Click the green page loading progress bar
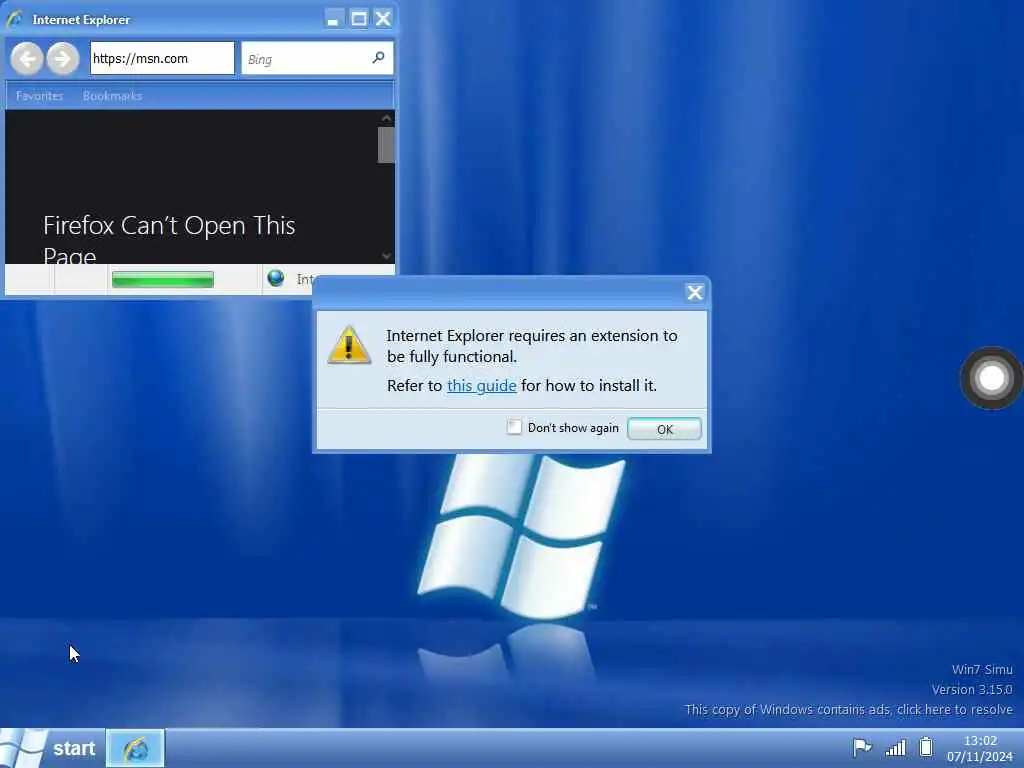 tap(163, 280)
